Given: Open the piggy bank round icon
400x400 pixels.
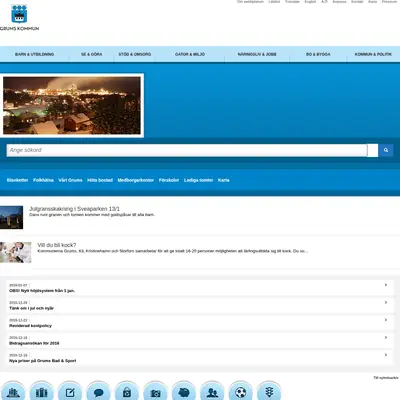Looking at the screenshot, I should point(184,391).
